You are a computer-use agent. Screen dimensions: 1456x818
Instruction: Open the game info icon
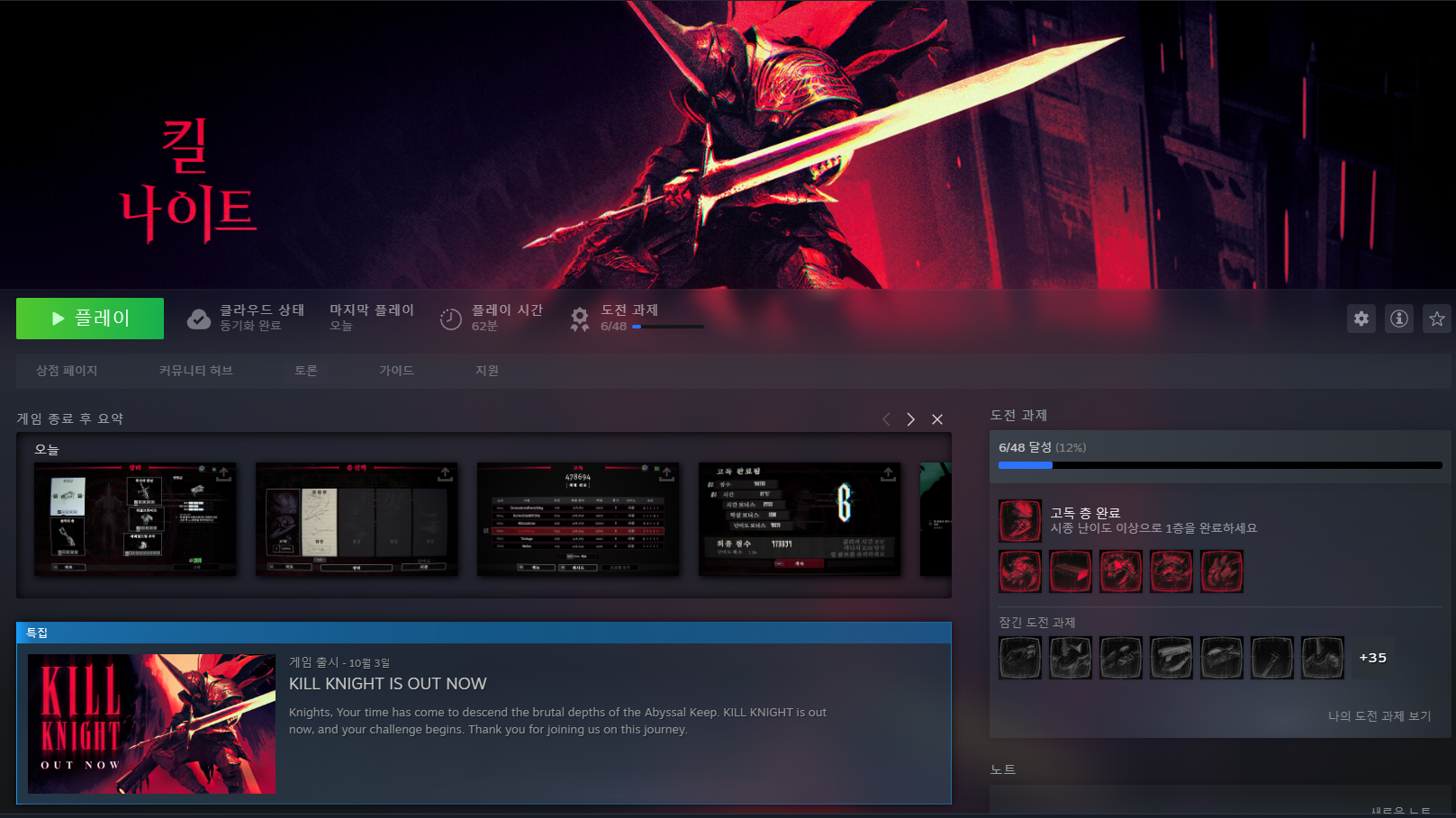click(1399, 319)
